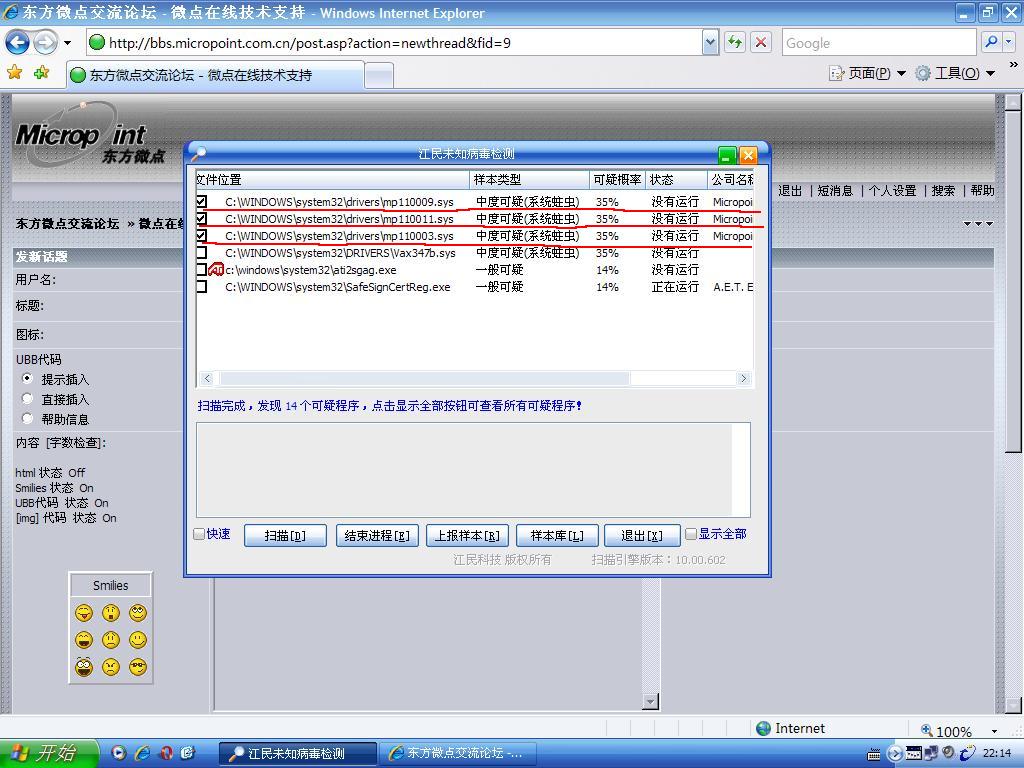
Task: Click the forum 退出 link
Action: point(790,191)
